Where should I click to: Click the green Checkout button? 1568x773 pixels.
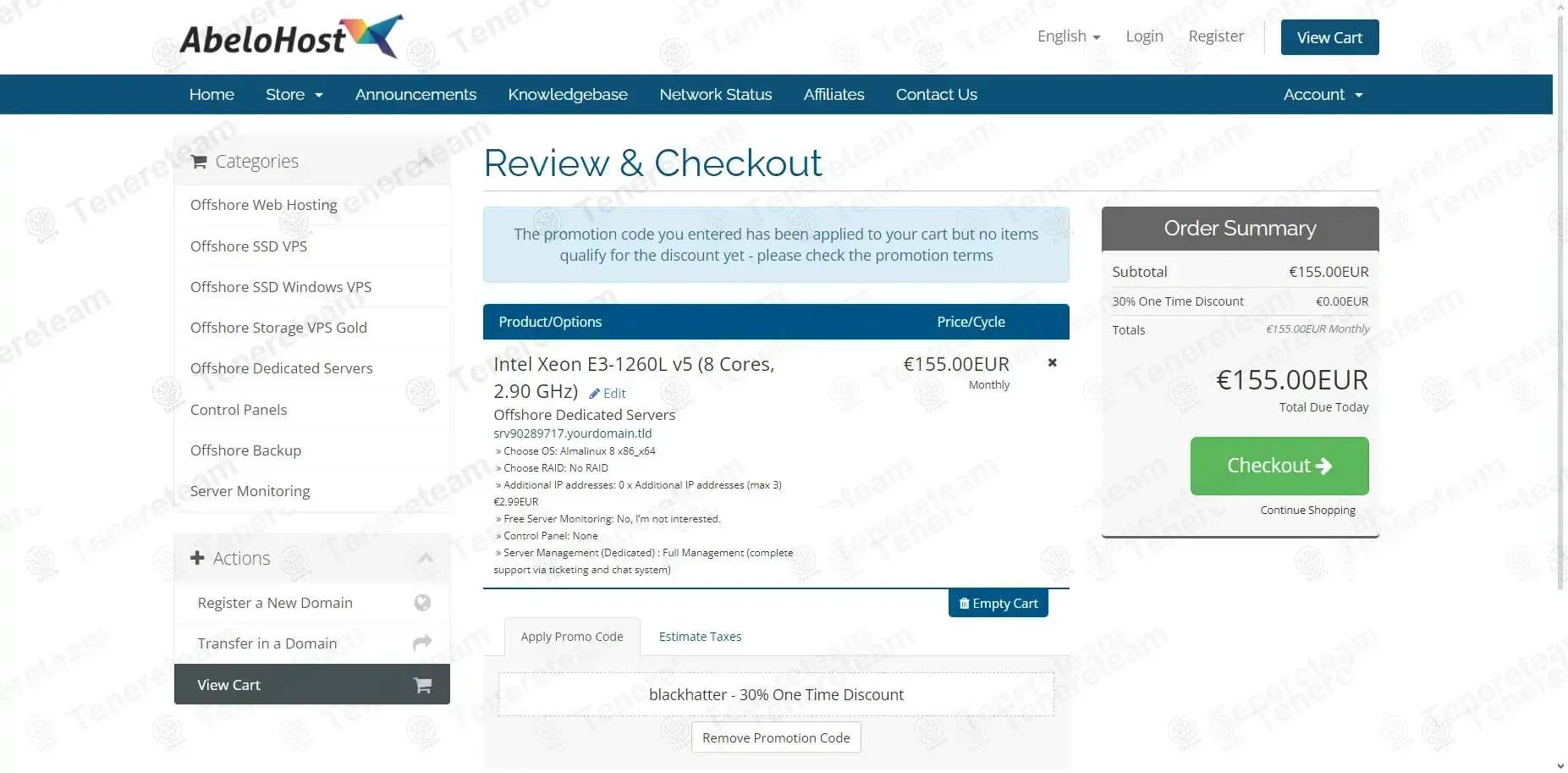(x=1279, y=466)
